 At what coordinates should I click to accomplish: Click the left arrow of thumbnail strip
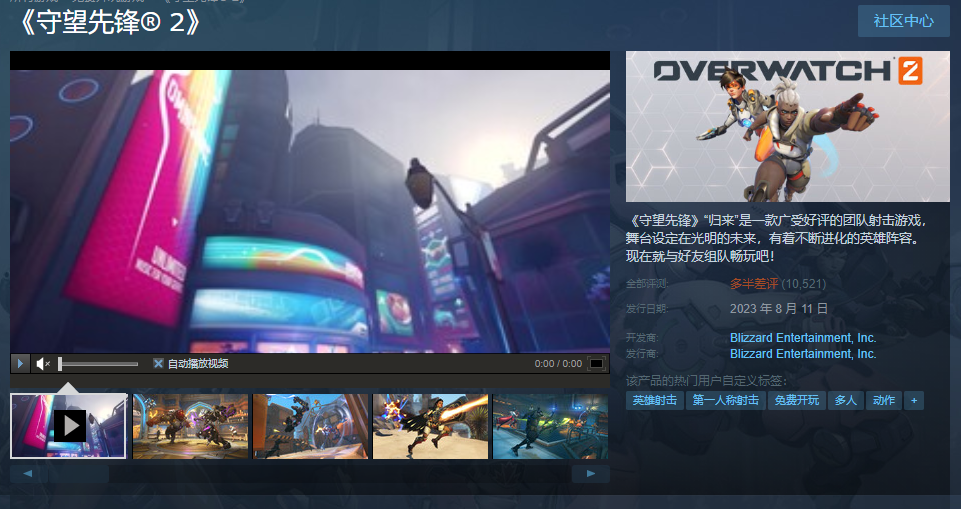28,473
